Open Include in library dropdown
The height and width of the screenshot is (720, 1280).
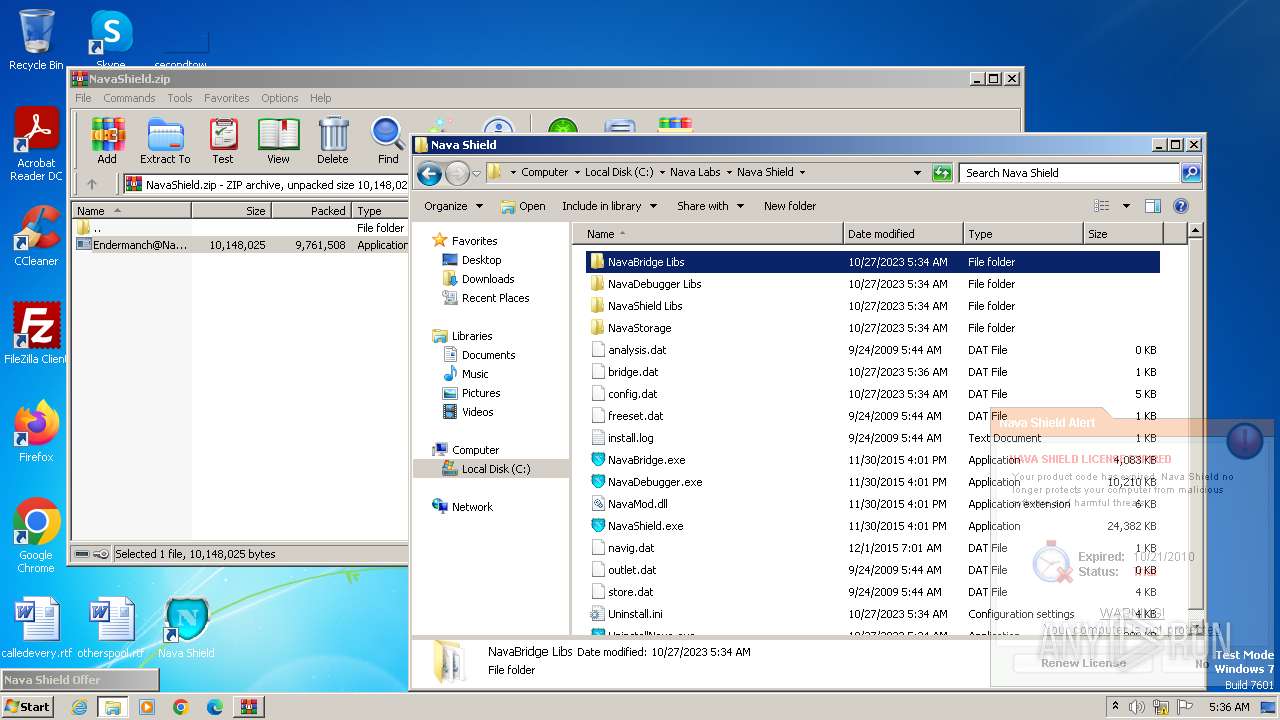609,206
